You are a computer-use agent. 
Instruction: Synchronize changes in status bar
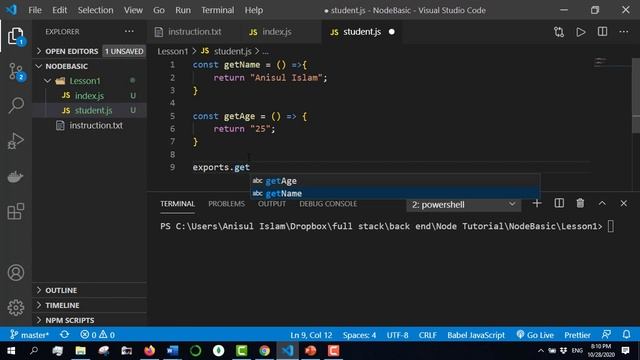[x=64, y=335]
